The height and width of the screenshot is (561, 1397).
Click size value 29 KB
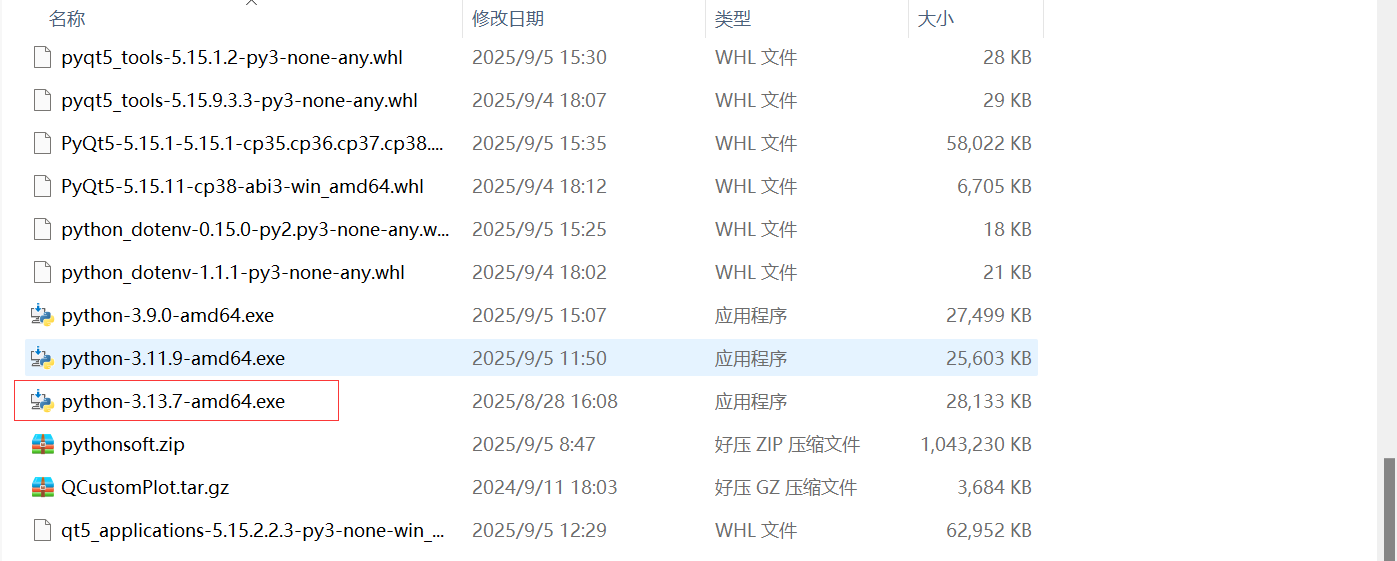1007,100
